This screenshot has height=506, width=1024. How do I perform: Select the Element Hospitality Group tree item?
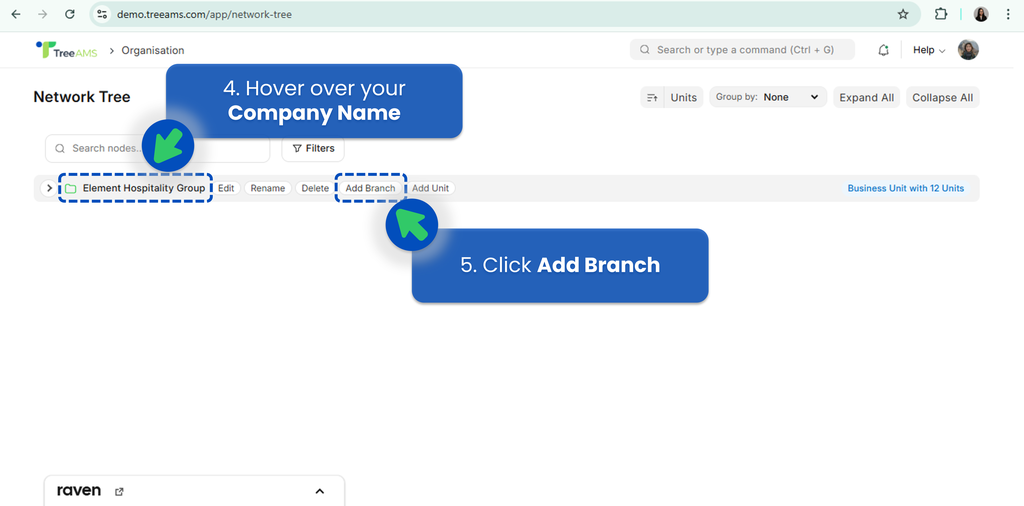[x=143, y=188]
